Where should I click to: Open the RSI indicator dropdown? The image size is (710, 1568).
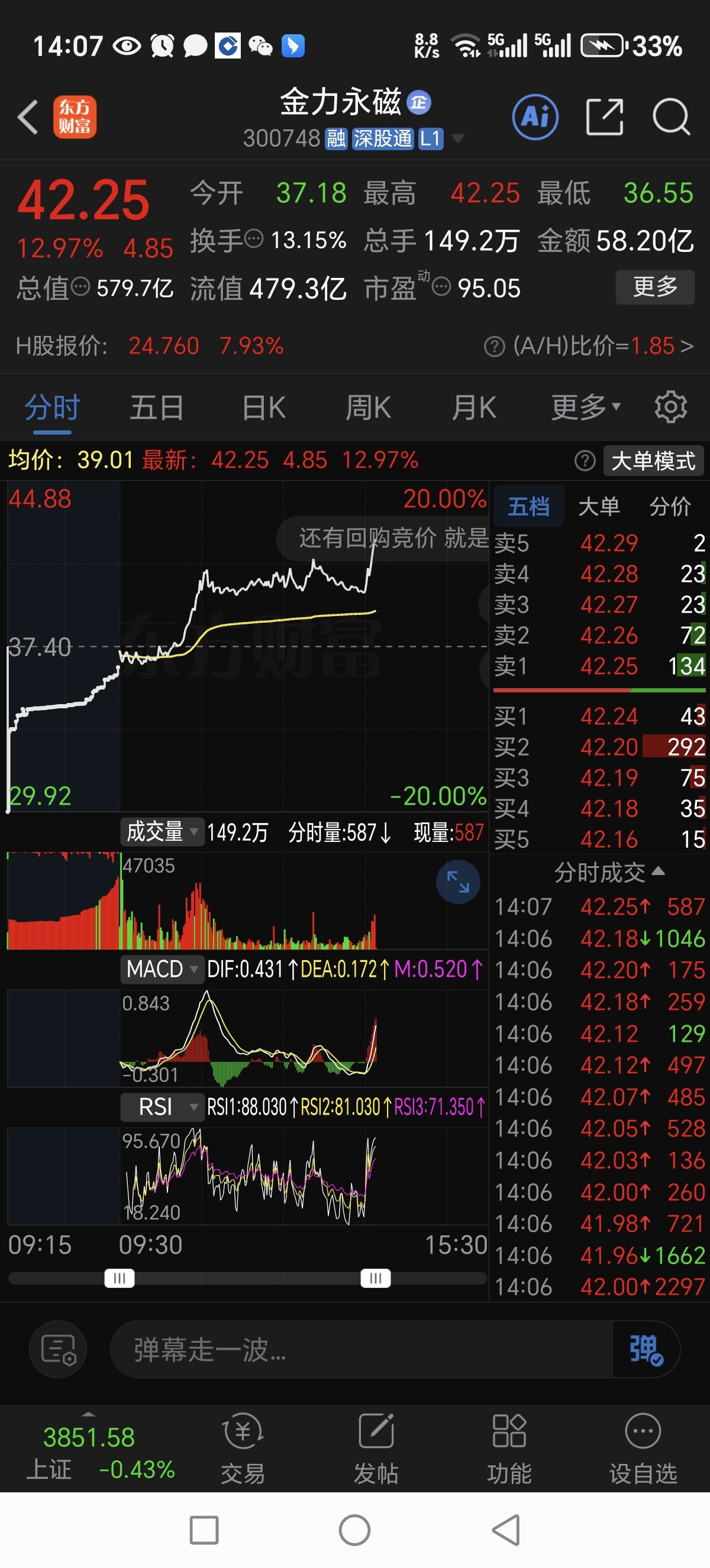(x=162, y=1107)
